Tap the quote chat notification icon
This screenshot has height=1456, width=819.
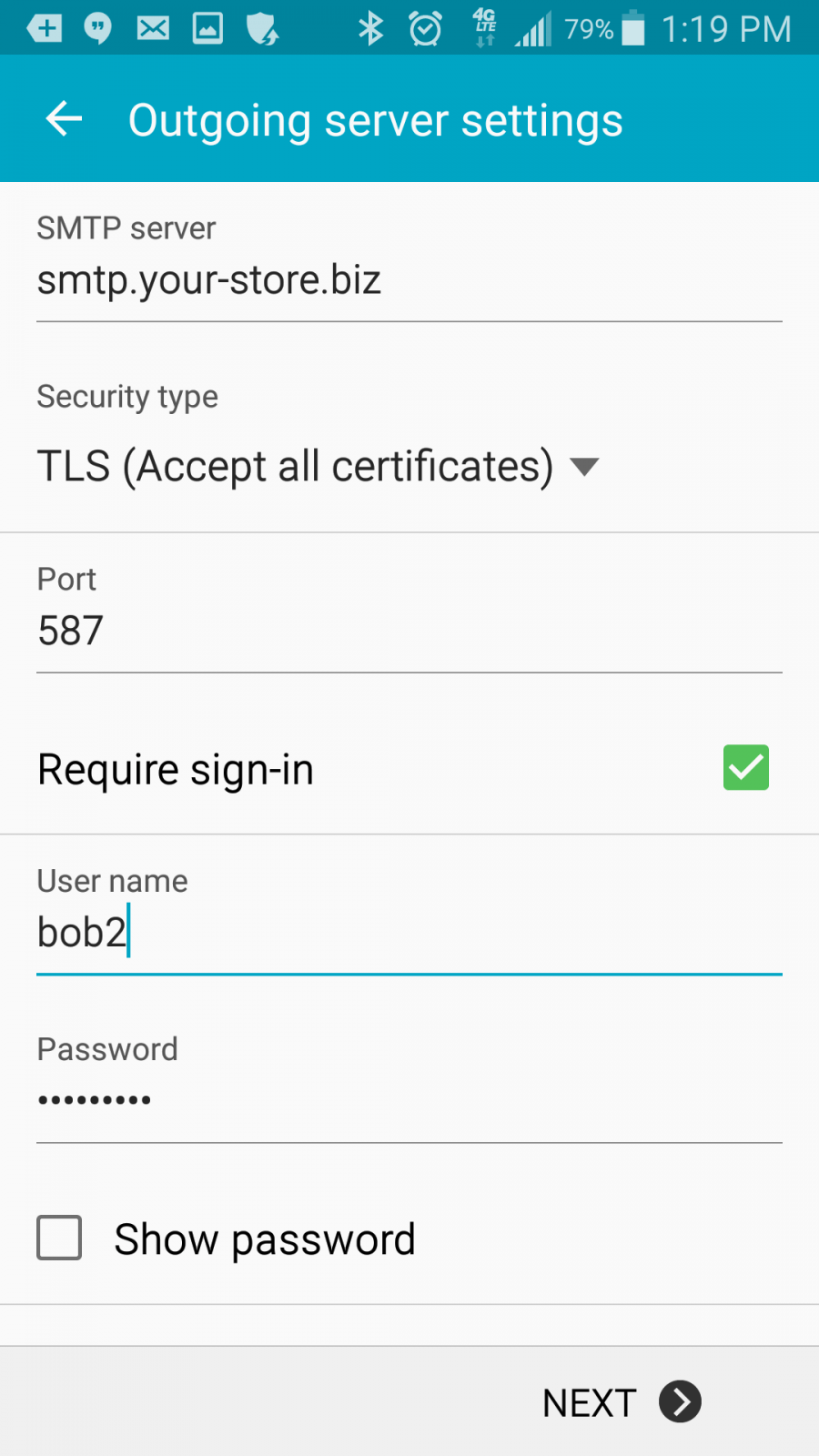(97, 29)
